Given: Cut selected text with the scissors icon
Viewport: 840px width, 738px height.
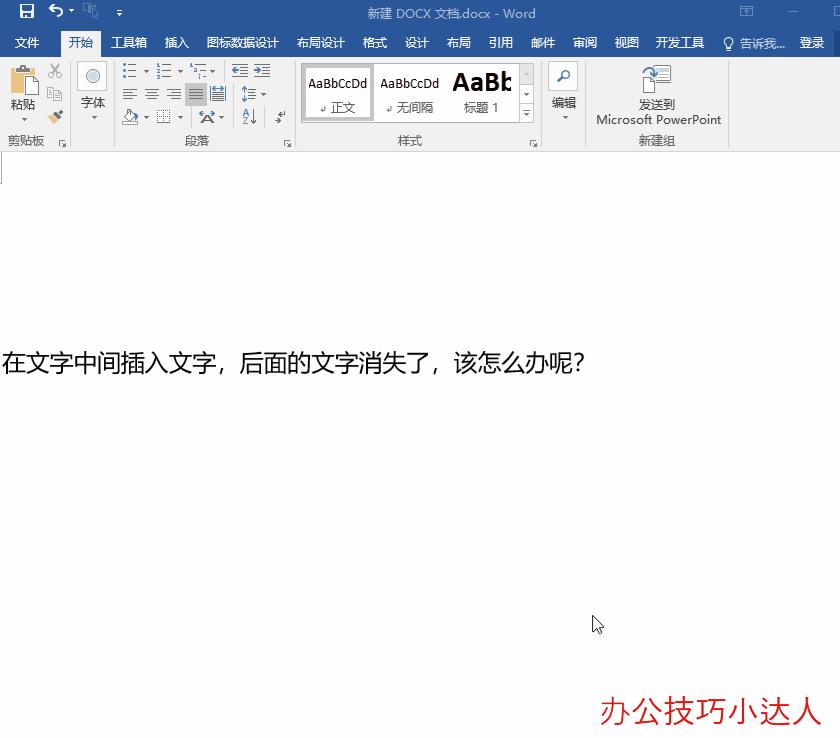Looking at the screenshot, I should (x=55, y=70).
